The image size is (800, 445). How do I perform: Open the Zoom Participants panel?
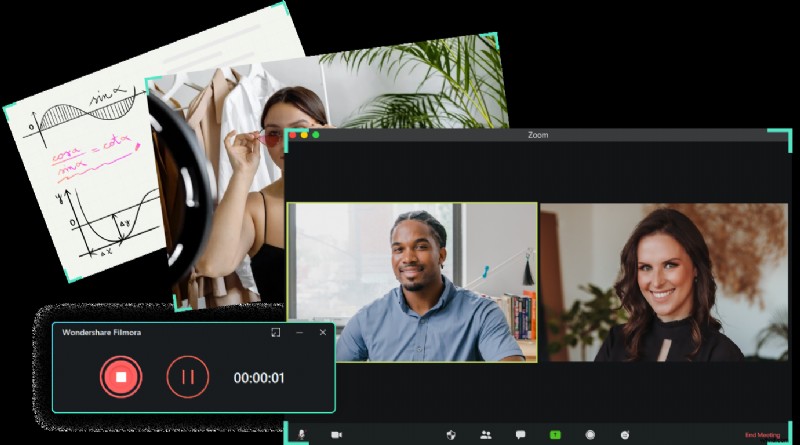(486, 435)
